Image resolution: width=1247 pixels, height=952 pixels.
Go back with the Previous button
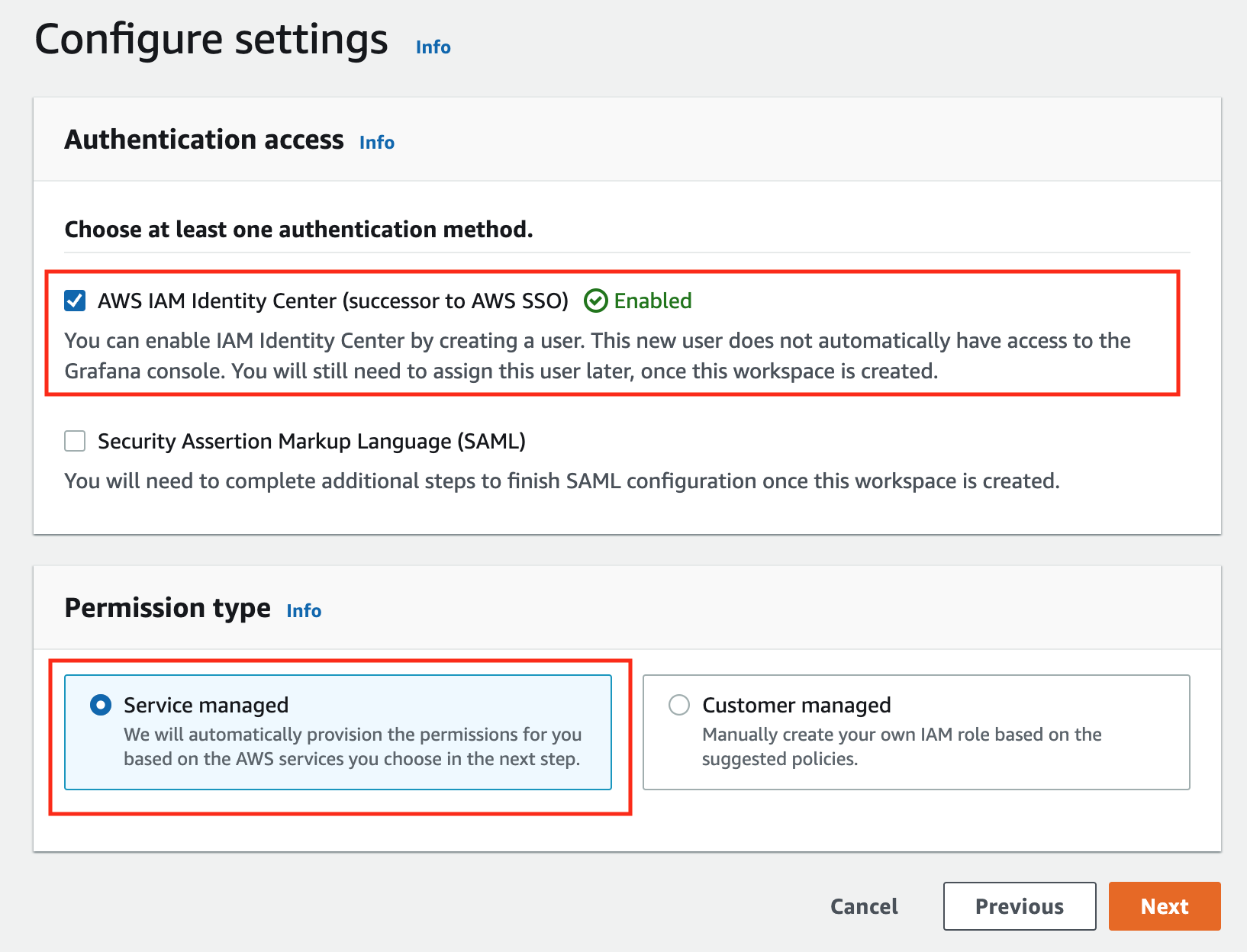(x=1020, y=906)
